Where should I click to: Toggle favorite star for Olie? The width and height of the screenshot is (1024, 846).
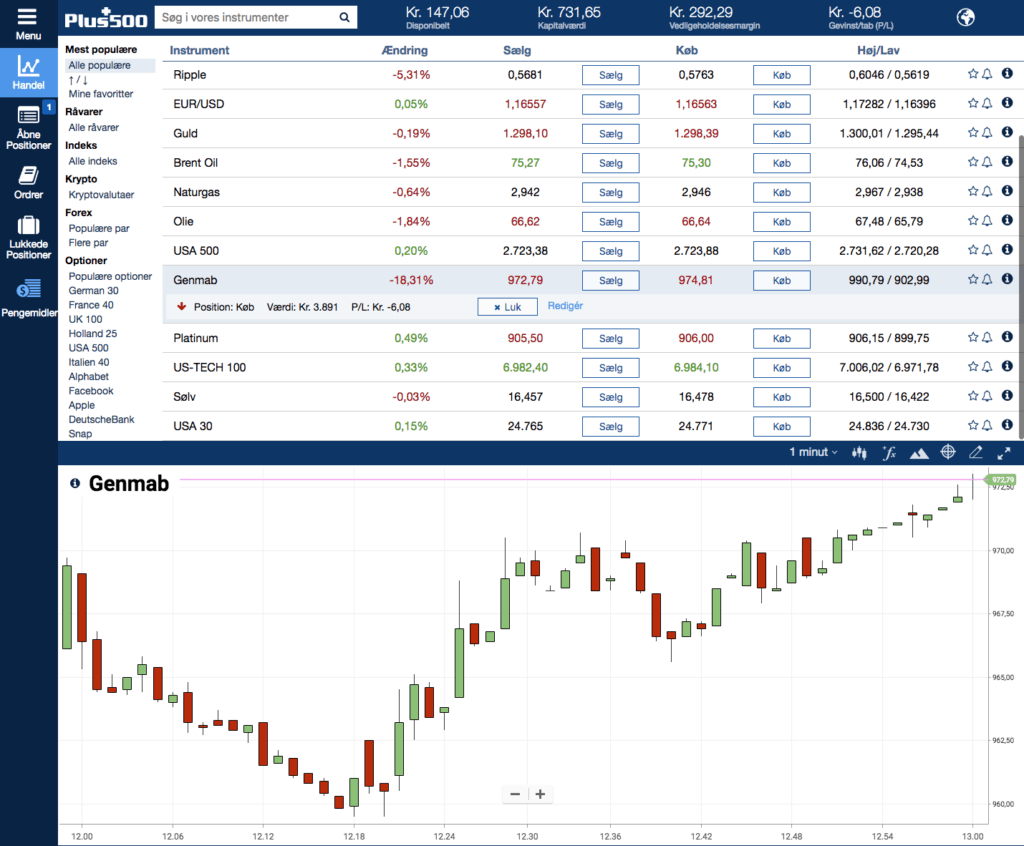point(972,220)
